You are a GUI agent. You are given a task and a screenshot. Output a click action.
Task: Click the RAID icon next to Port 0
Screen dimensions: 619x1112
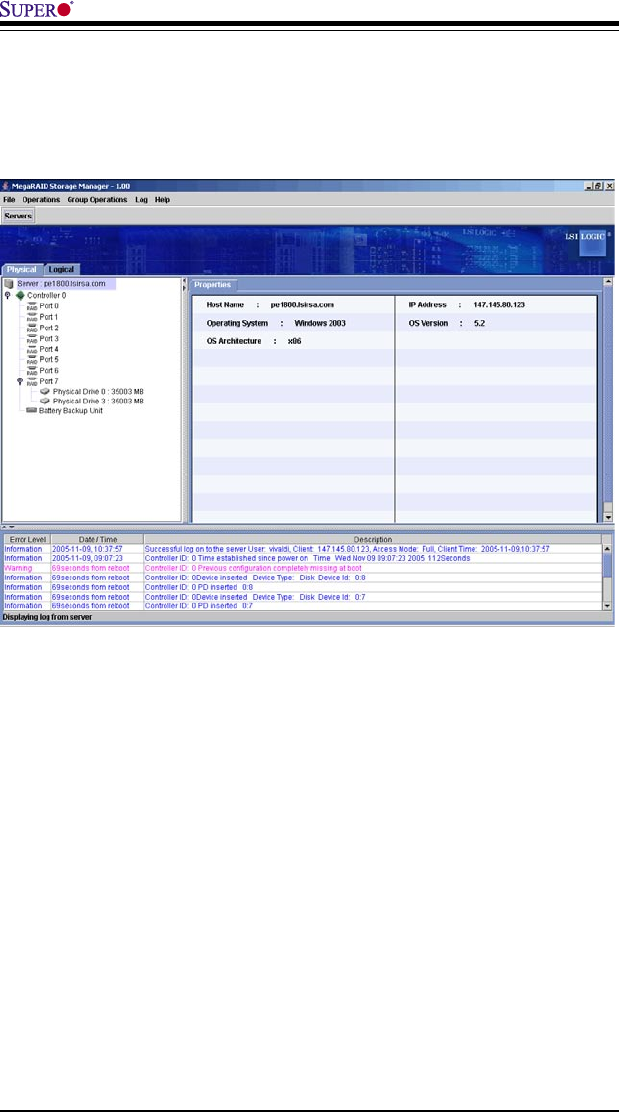pos(31,306)
